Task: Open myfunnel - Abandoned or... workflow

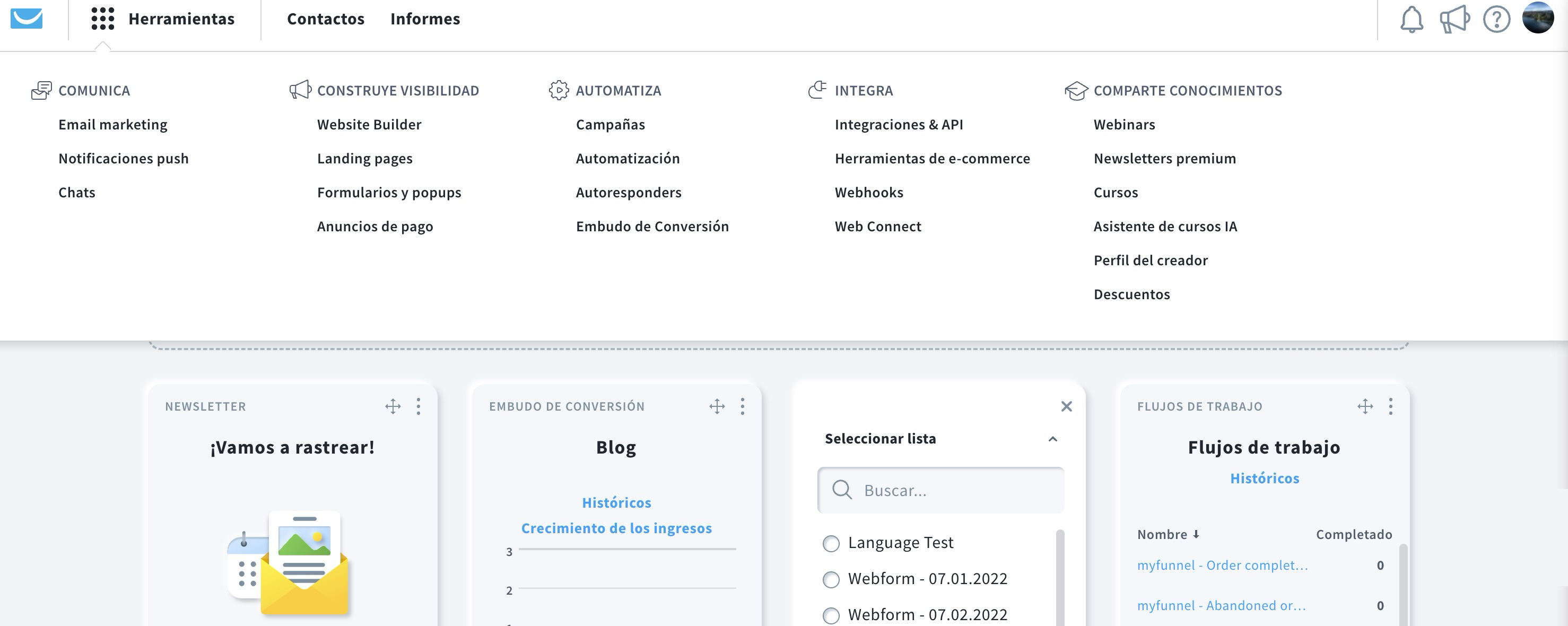Action: click(x=1221, y=605)
